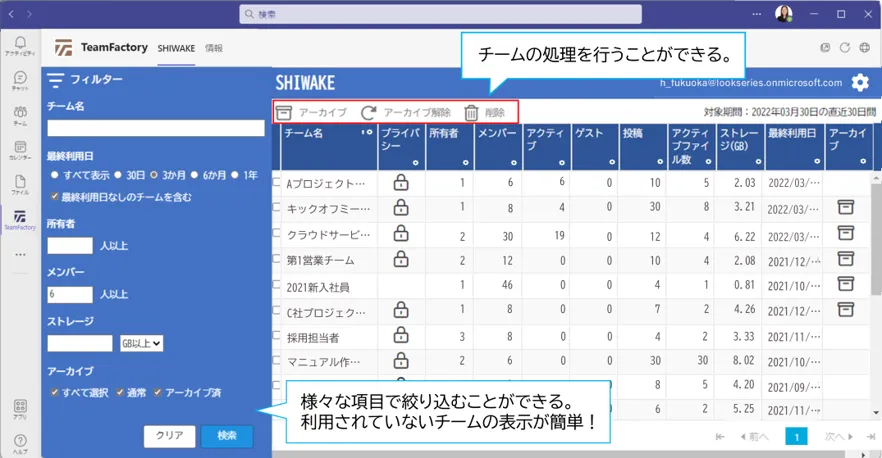The width and height of the screenshot is (882, 458).
Task: Click the アーカイブ archive toolbar icon
Action: tap(285, 113)
